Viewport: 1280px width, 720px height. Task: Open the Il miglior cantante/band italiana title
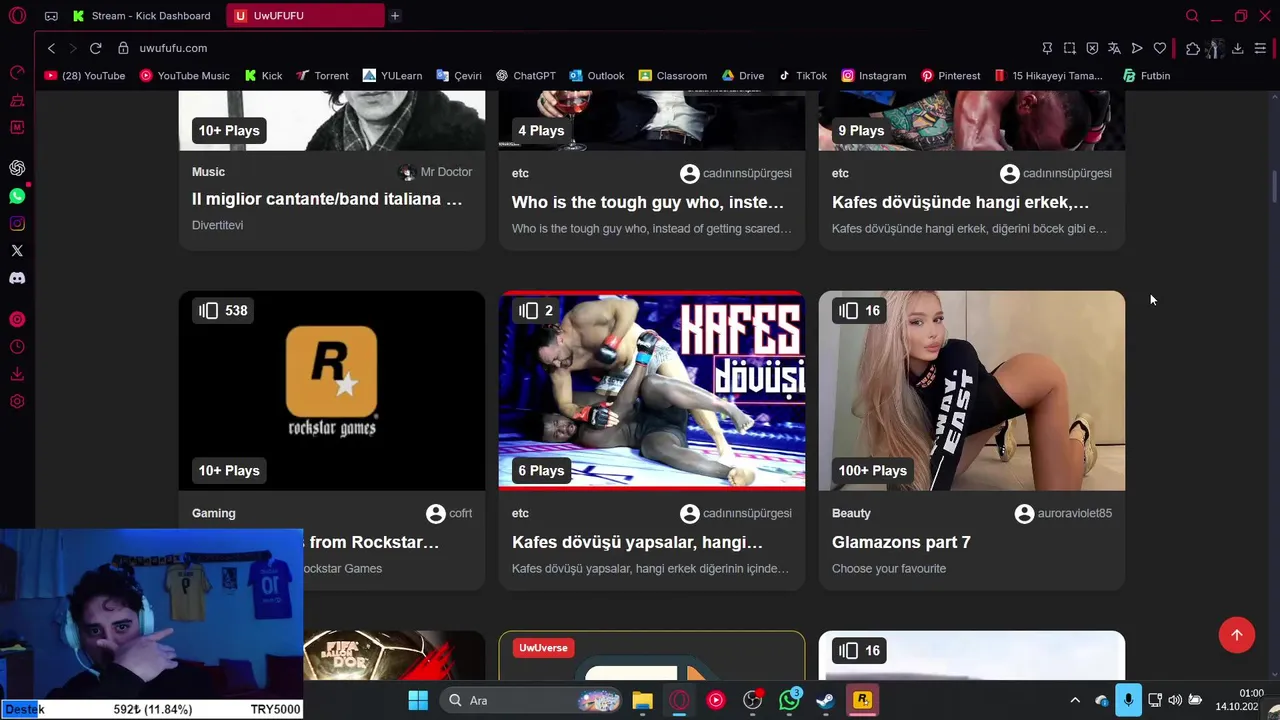coord(327,199)
